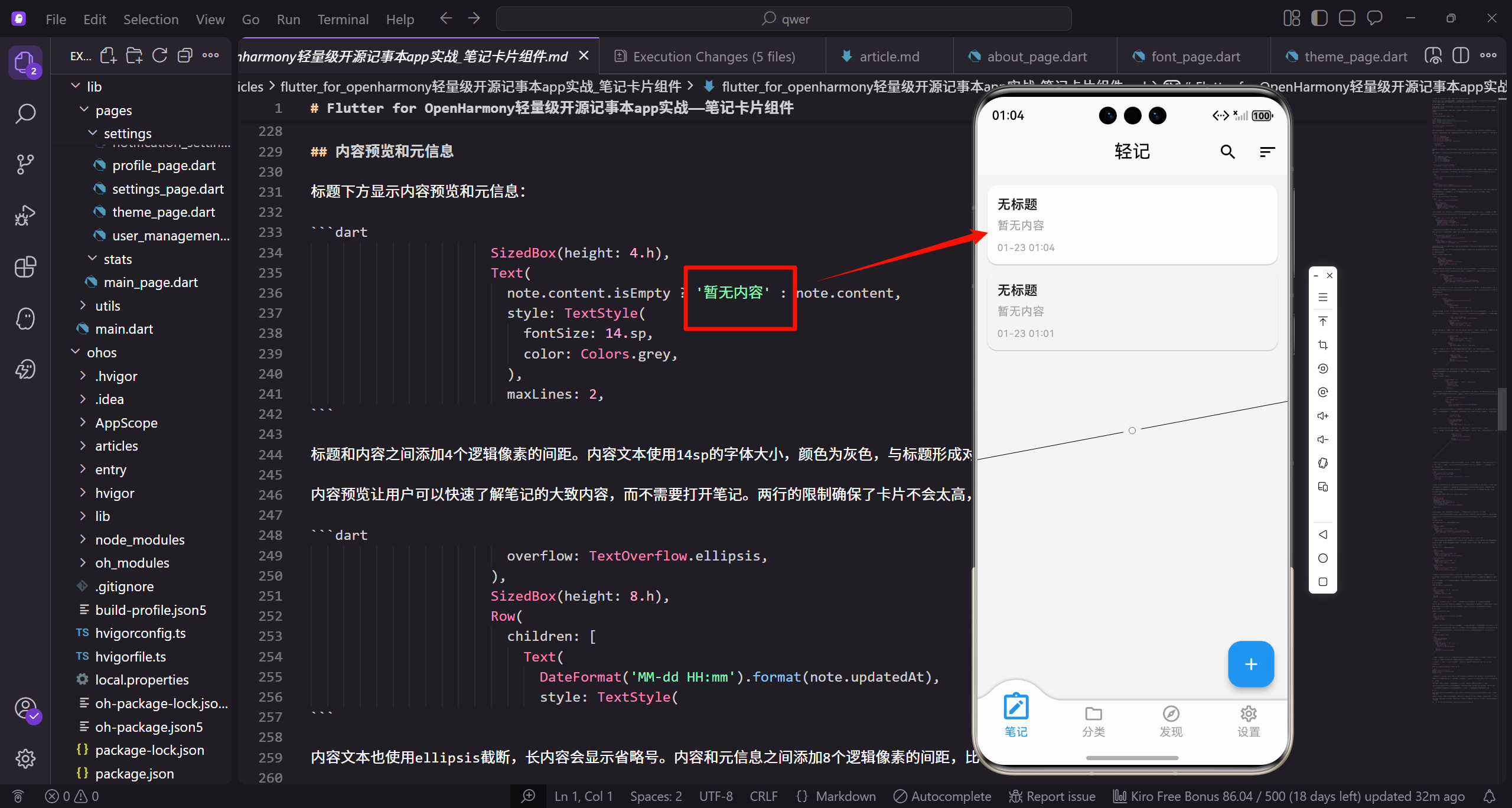
Task: Open the Search view in the activity bar
Action: point(25,113)
